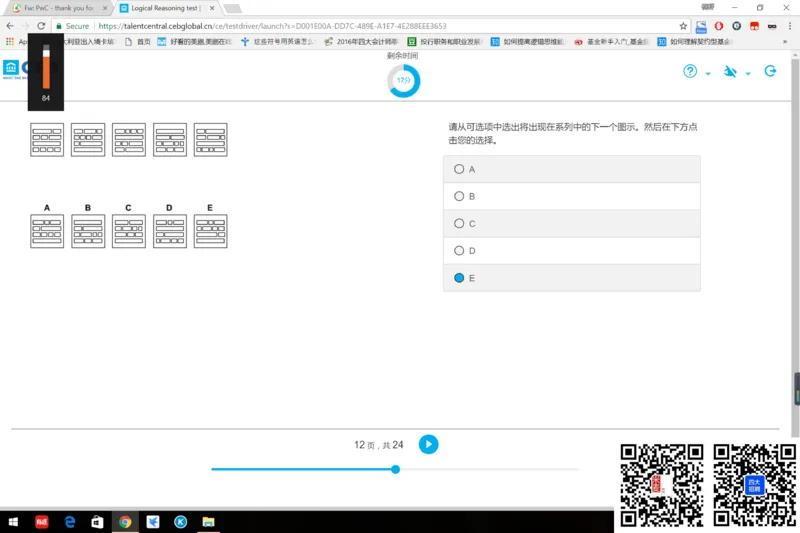Select radio option B

point(459,196)
